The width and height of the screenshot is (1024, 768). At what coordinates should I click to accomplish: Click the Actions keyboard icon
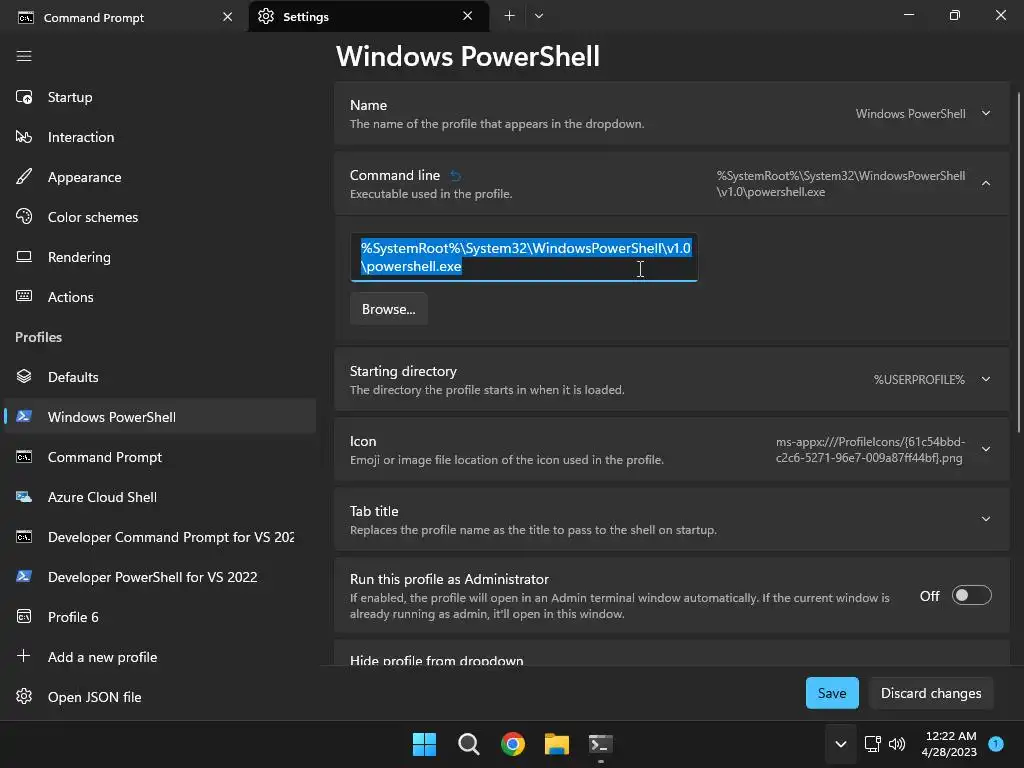tap(24, 296)
